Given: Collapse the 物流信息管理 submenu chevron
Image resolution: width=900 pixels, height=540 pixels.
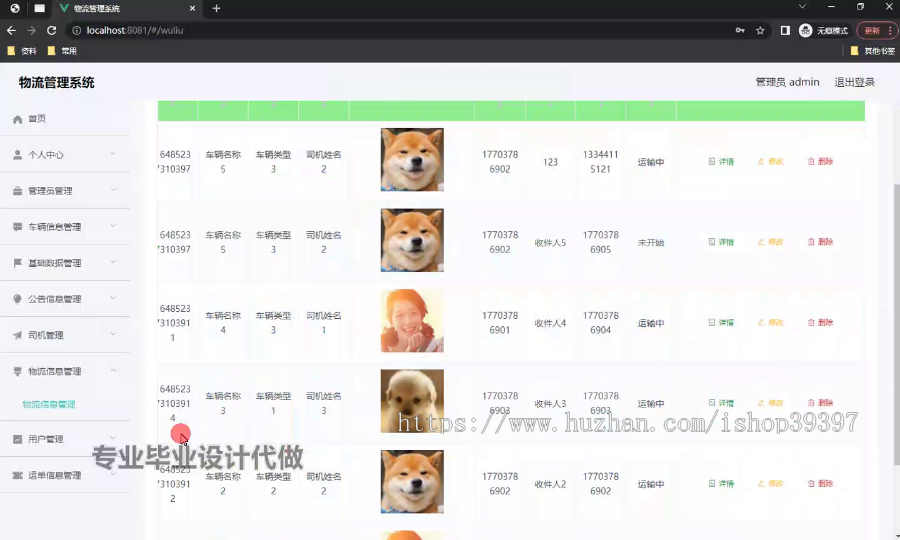Looking at the screenshot, I should pyautogui.click(x=113, y=371).
